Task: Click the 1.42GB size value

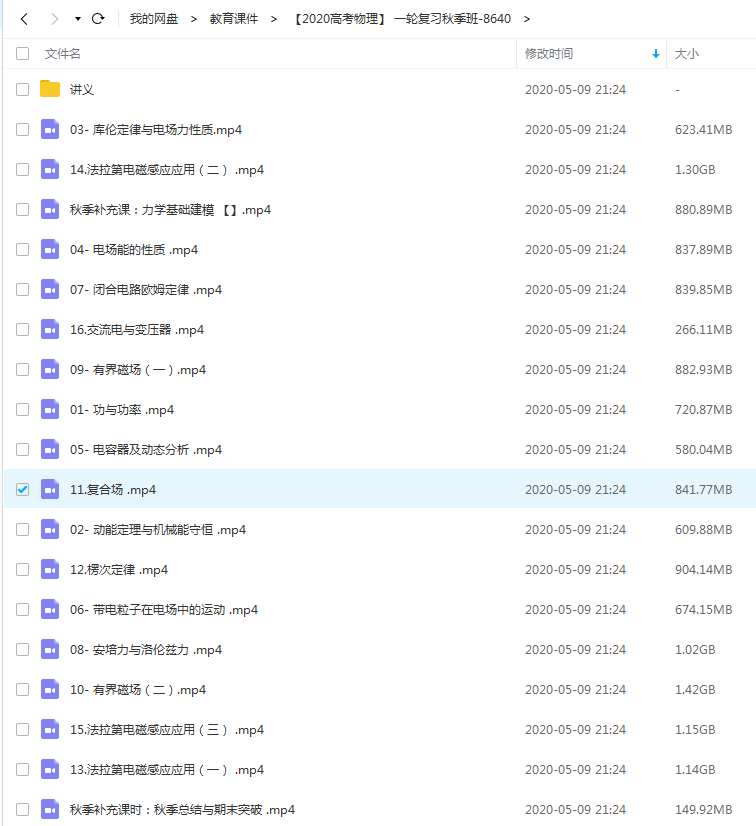Action: tap(695, 690)
